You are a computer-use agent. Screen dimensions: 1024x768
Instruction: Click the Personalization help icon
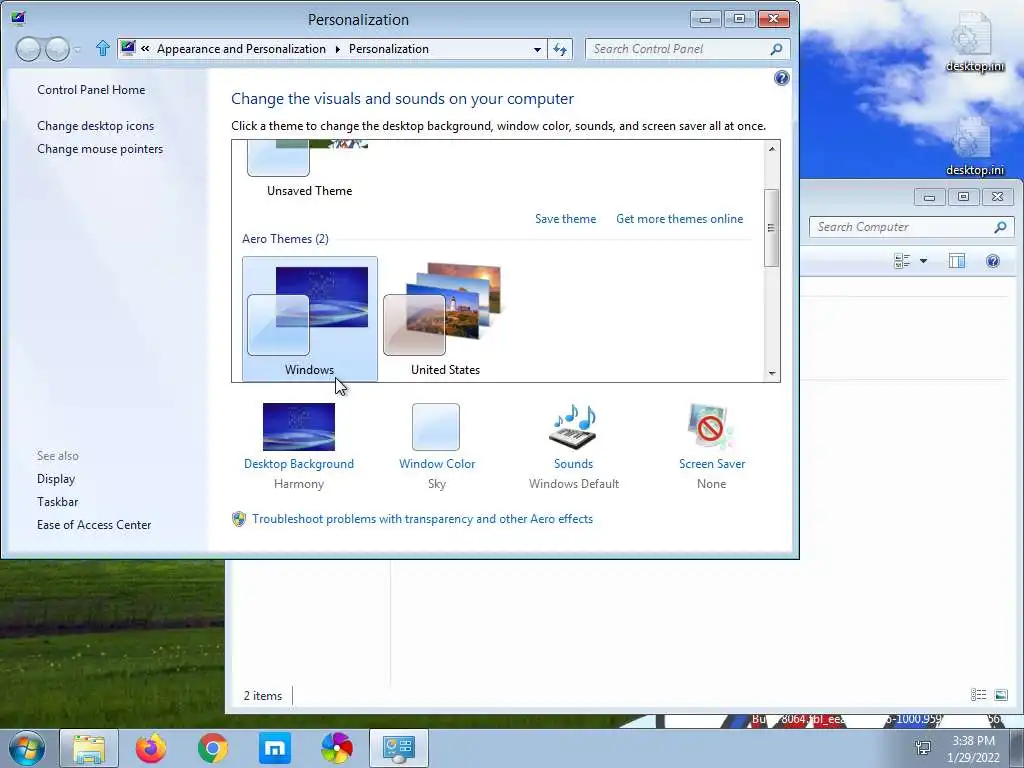[781, 78]
